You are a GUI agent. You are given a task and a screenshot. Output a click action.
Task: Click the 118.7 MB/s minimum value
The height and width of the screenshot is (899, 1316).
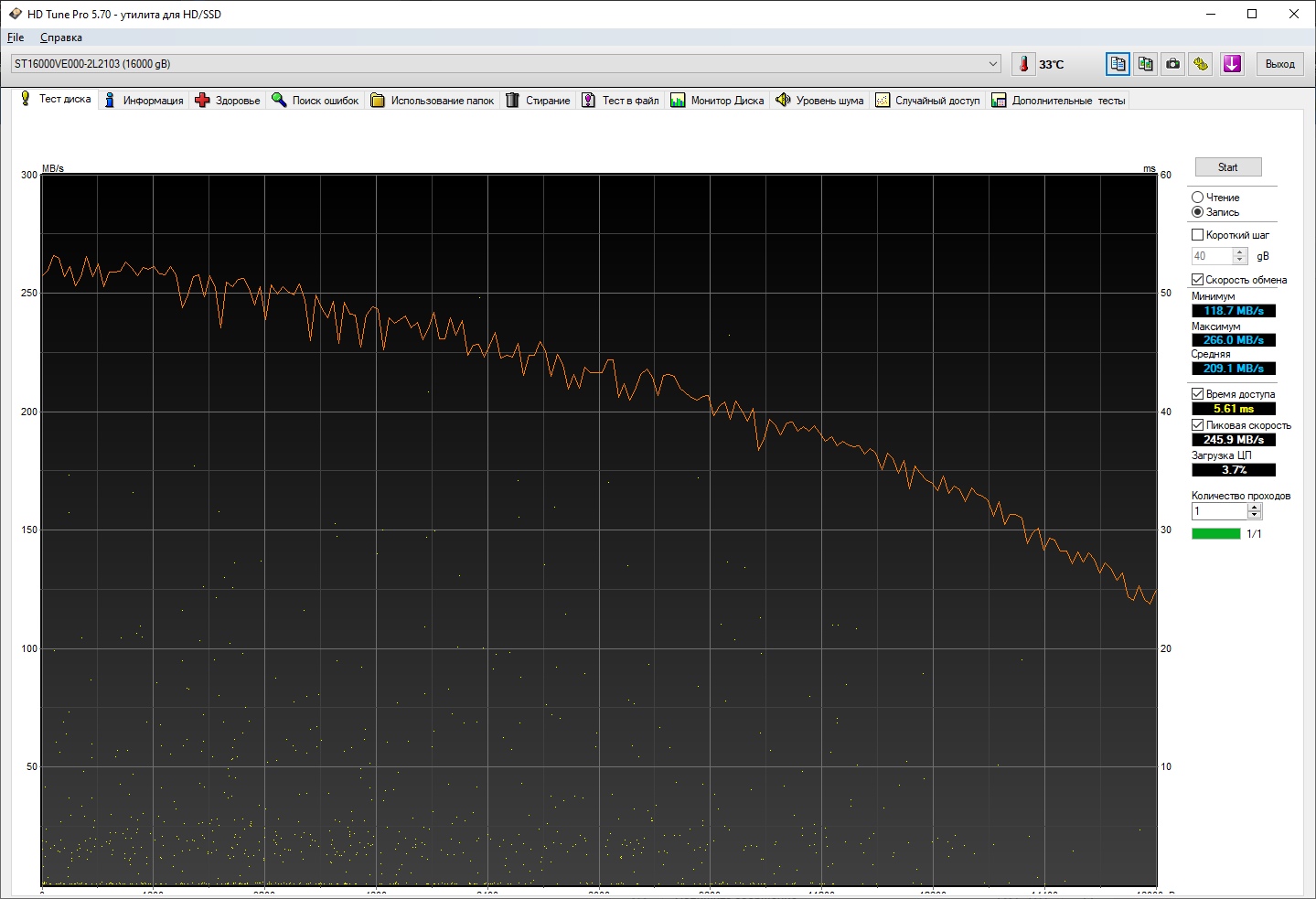(x=1234, y=311)
